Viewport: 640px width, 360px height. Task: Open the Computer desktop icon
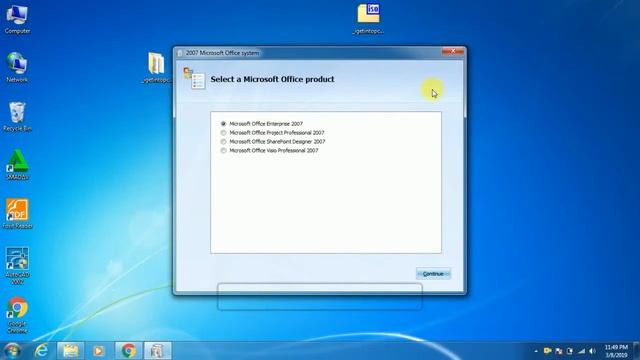[x=17, y=19]
